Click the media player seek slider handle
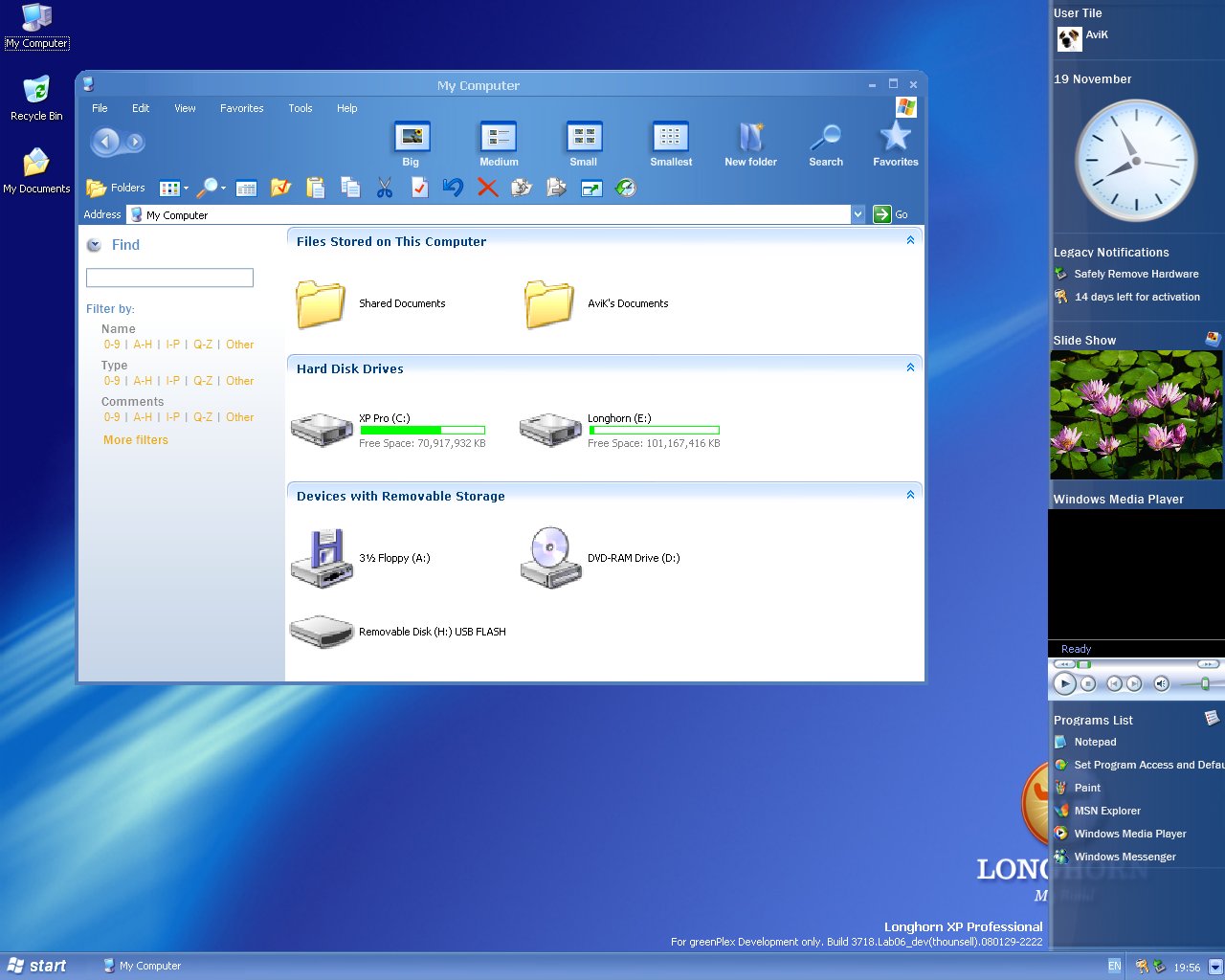1225x980 pixels. pyautogui.click(x=1083, y=664)
